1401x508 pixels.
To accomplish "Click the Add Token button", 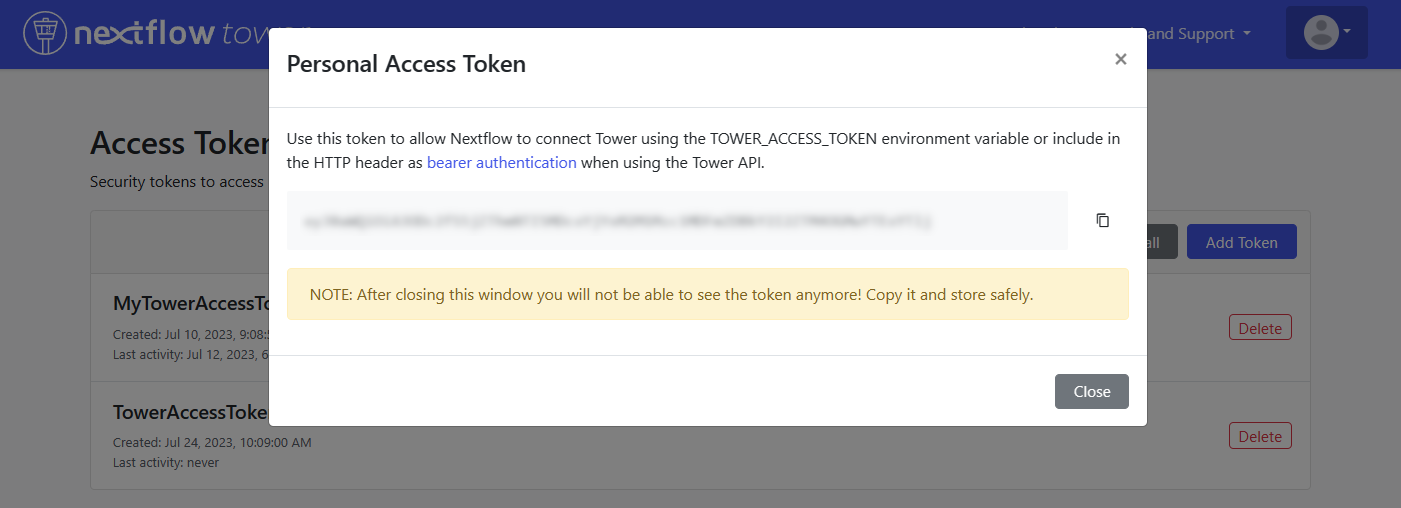I will pos(1240,242).
